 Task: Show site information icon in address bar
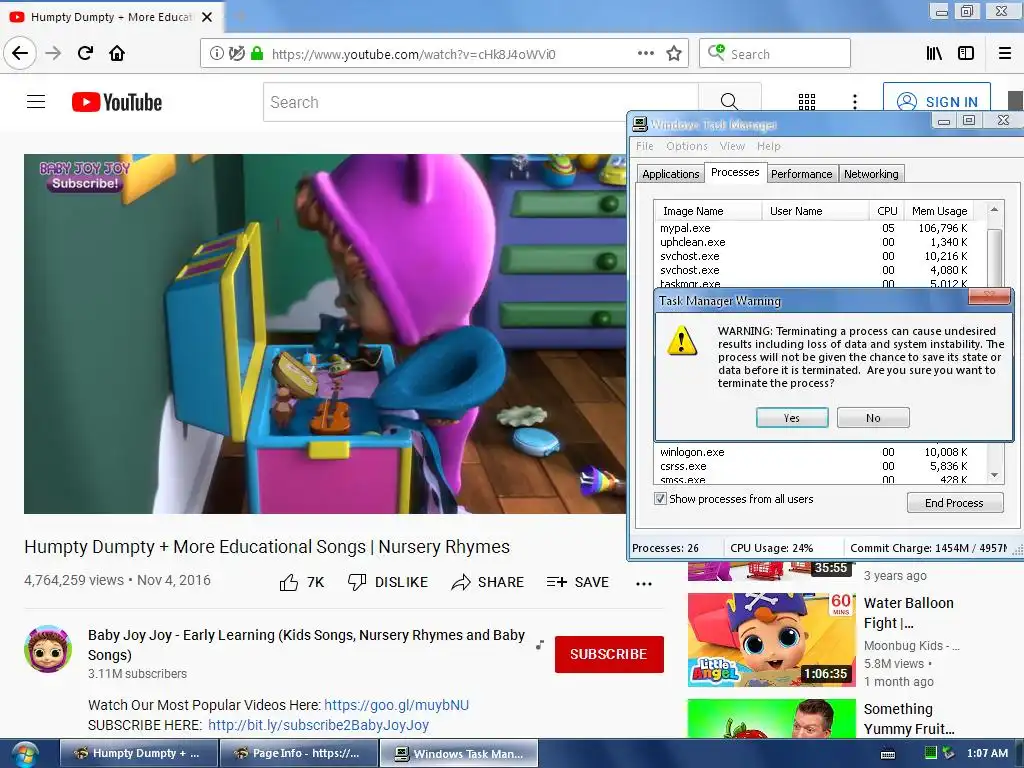[216, 54]
